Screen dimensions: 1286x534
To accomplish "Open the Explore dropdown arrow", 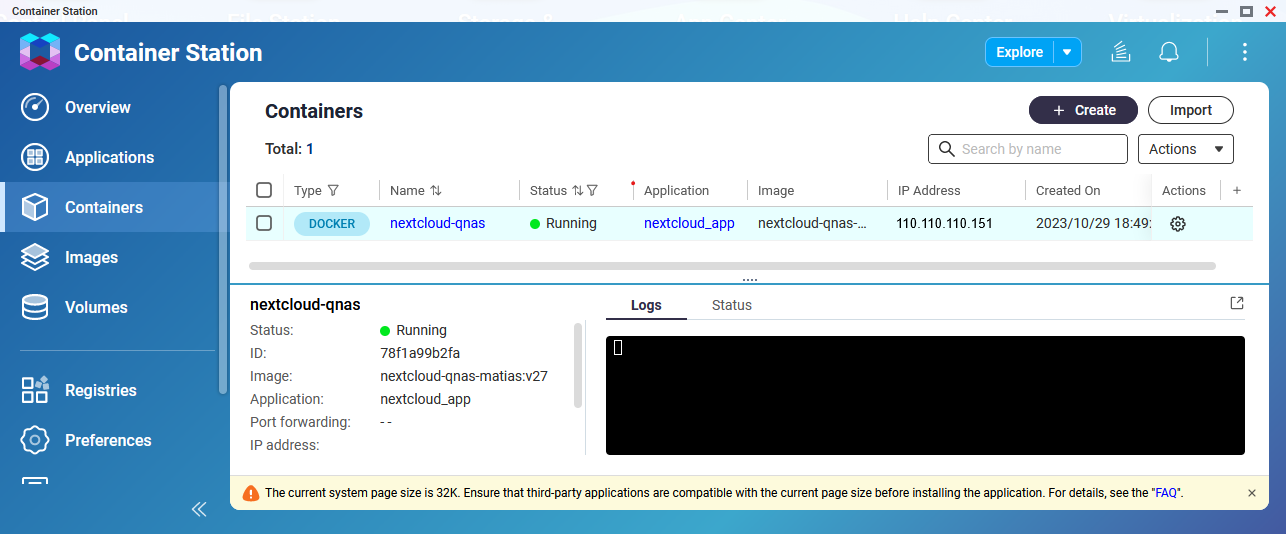I will 1068,52.
